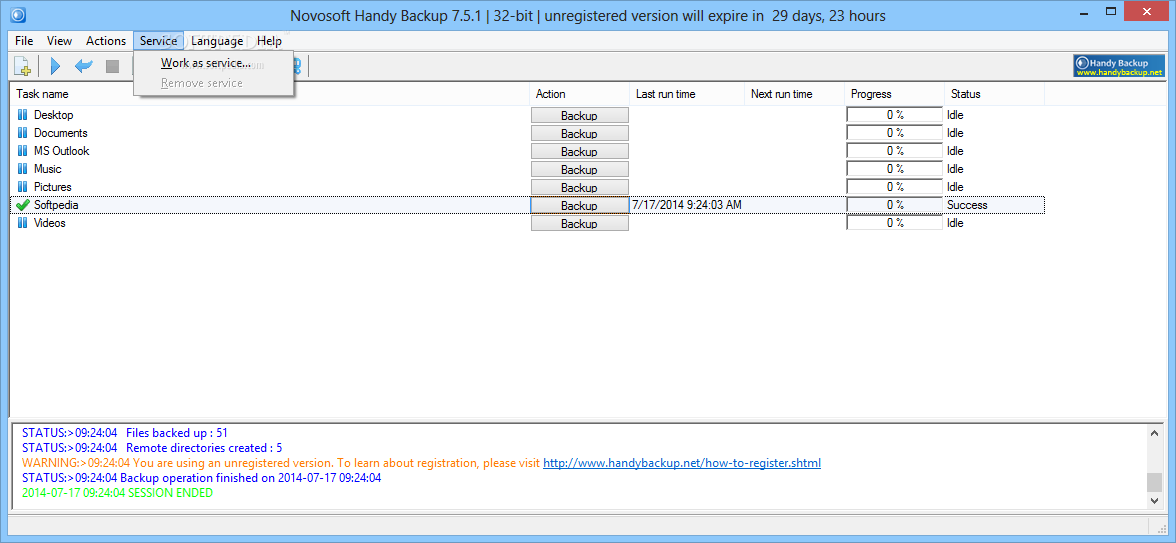Click the Action column header
Viewport: 1176px width, 543px height.
(579, 94)
